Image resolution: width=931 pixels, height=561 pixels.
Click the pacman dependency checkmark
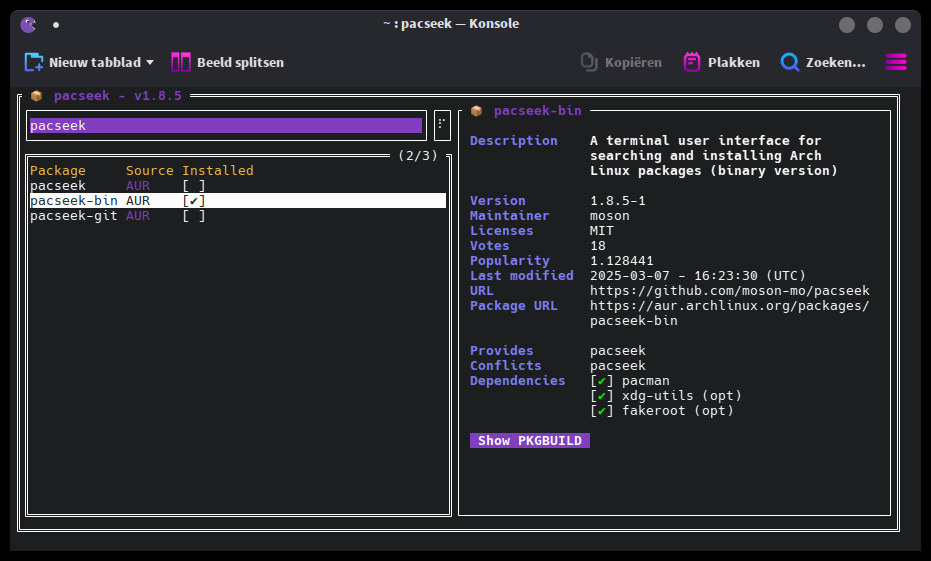[601, 381]
